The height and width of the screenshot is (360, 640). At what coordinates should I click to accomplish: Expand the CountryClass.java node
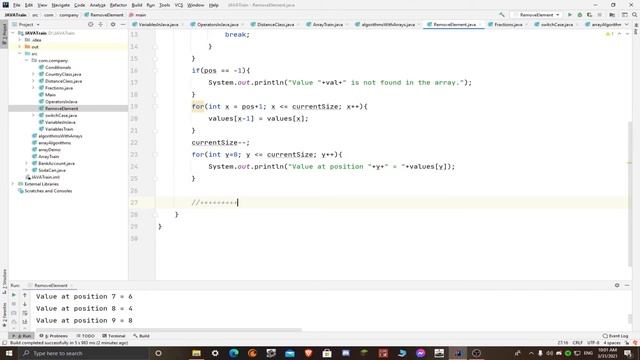pos(33,74)
